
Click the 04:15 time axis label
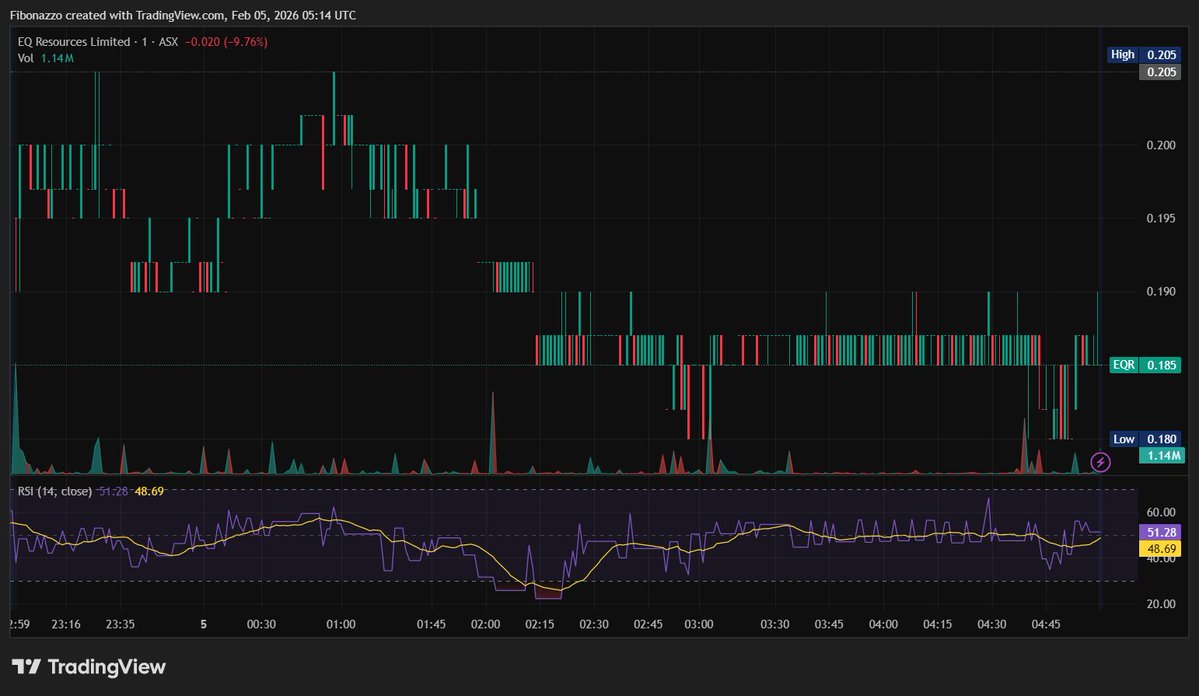[937, 624]
